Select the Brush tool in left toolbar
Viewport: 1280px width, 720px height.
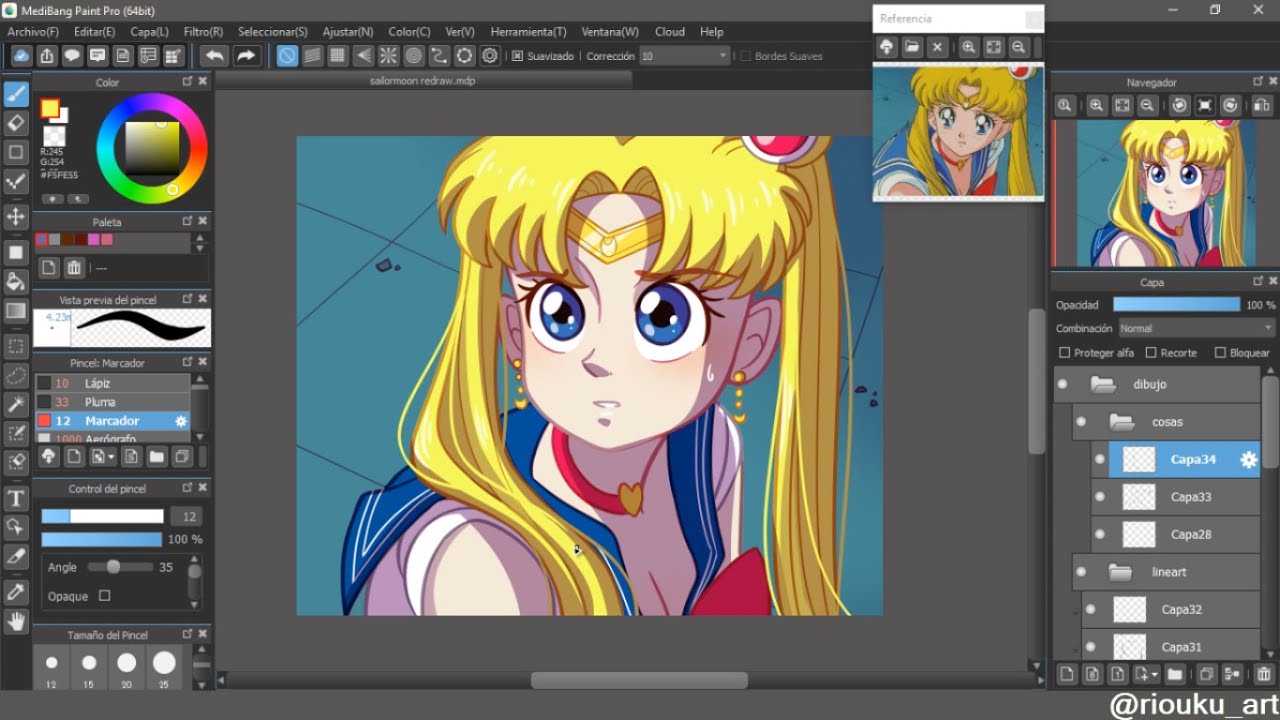coord(16,94)
